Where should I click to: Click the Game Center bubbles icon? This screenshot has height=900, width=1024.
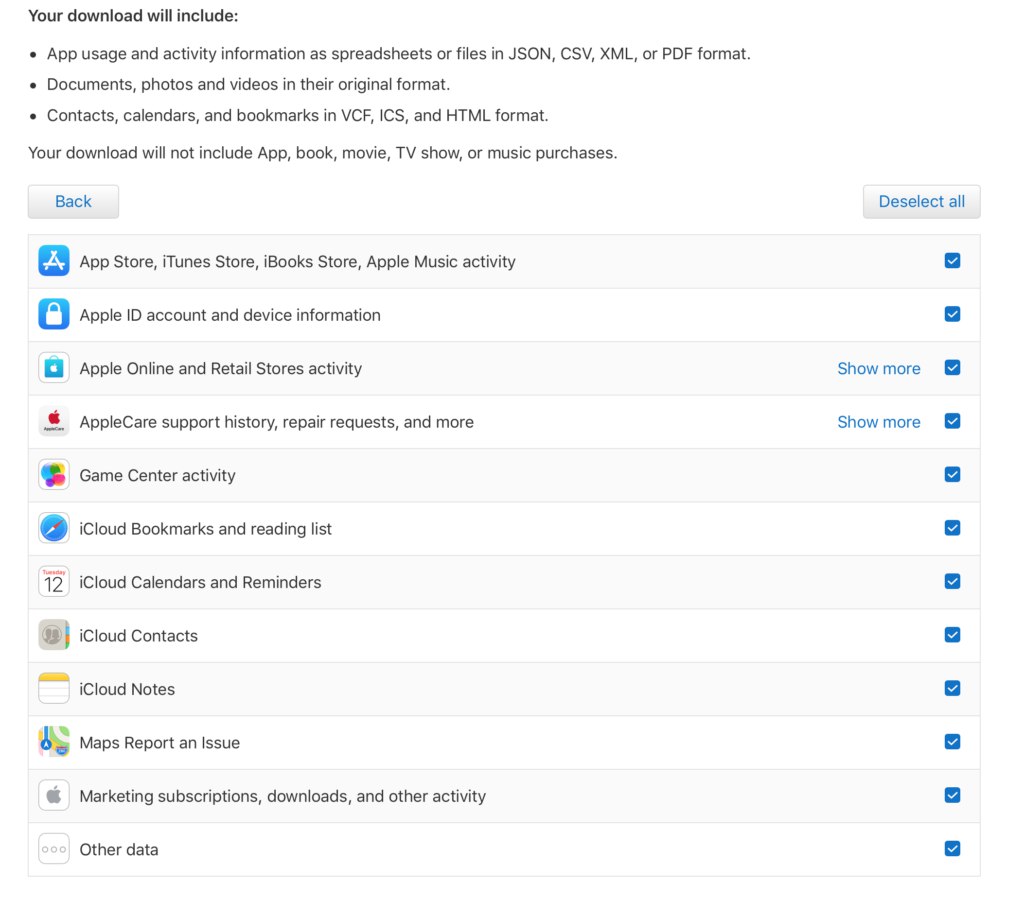pos(54,475)
